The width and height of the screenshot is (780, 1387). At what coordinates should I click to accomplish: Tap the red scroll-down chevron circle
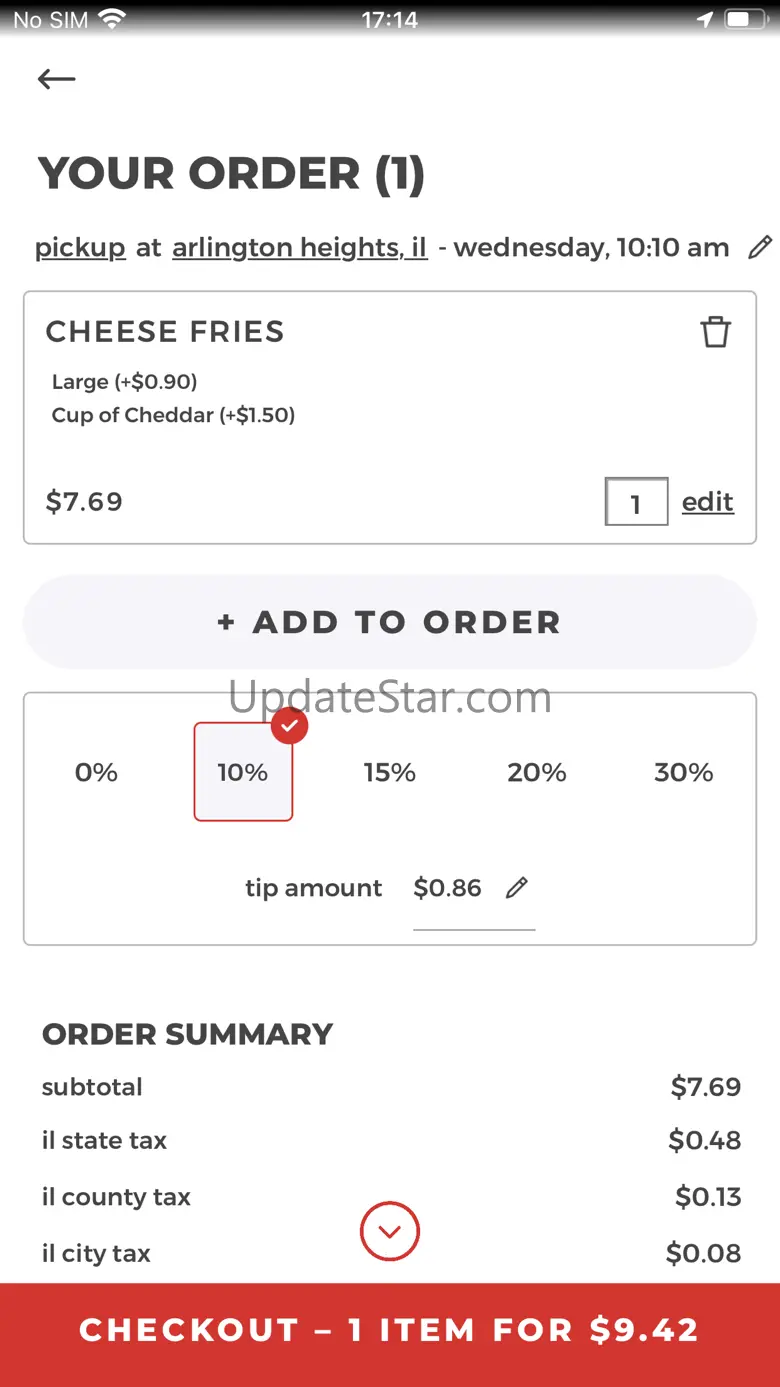pyautogui.click(x=390, y=1231)
